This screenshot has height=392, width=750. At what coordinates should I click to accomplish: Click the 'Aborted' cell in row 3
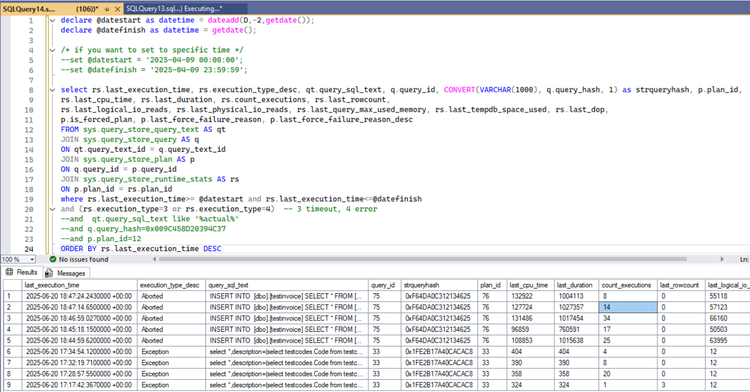tap(171, 318)
